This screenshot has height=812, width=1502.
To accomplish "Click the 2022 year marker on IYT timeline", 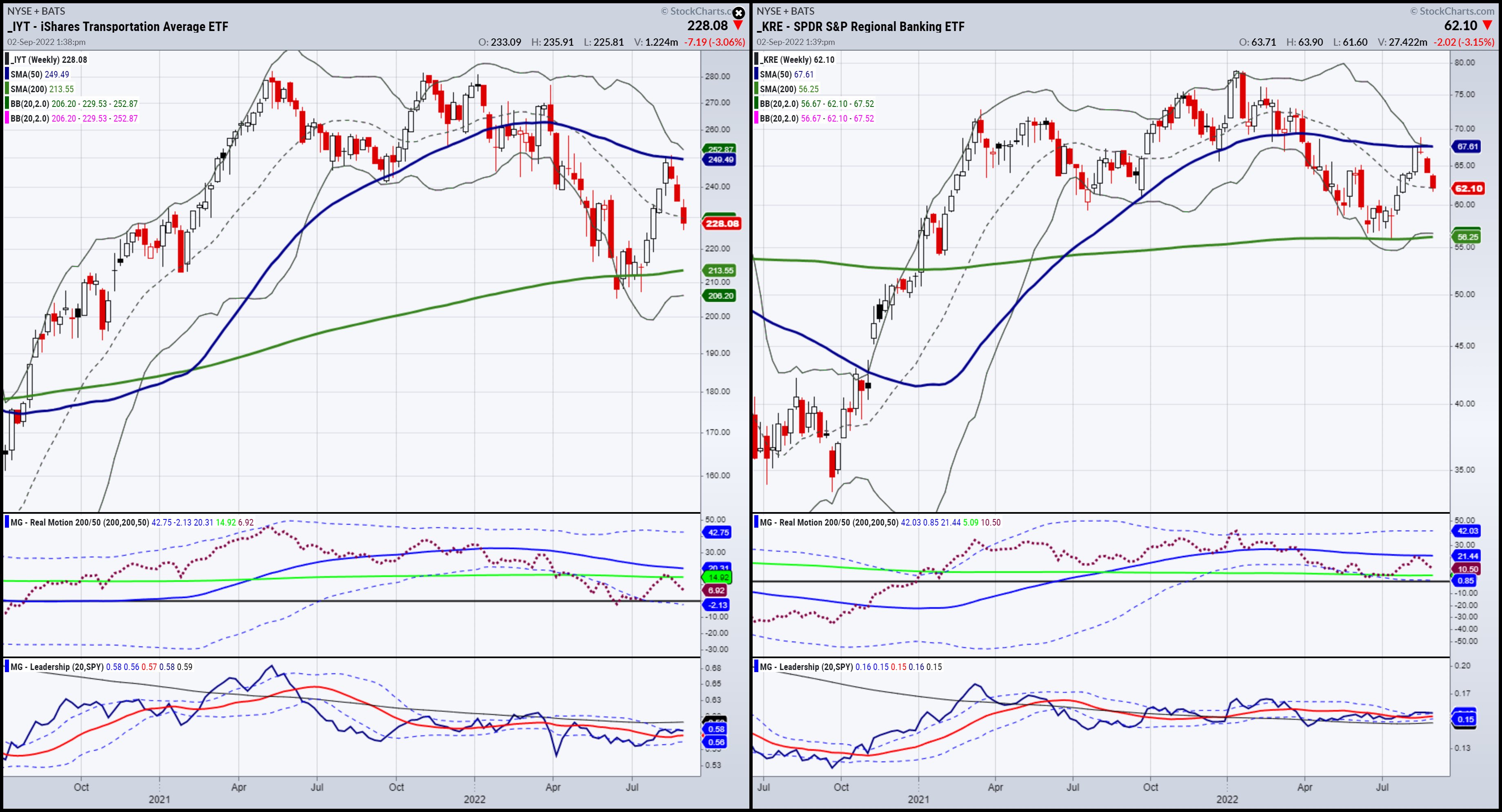I will coord(474,799).
